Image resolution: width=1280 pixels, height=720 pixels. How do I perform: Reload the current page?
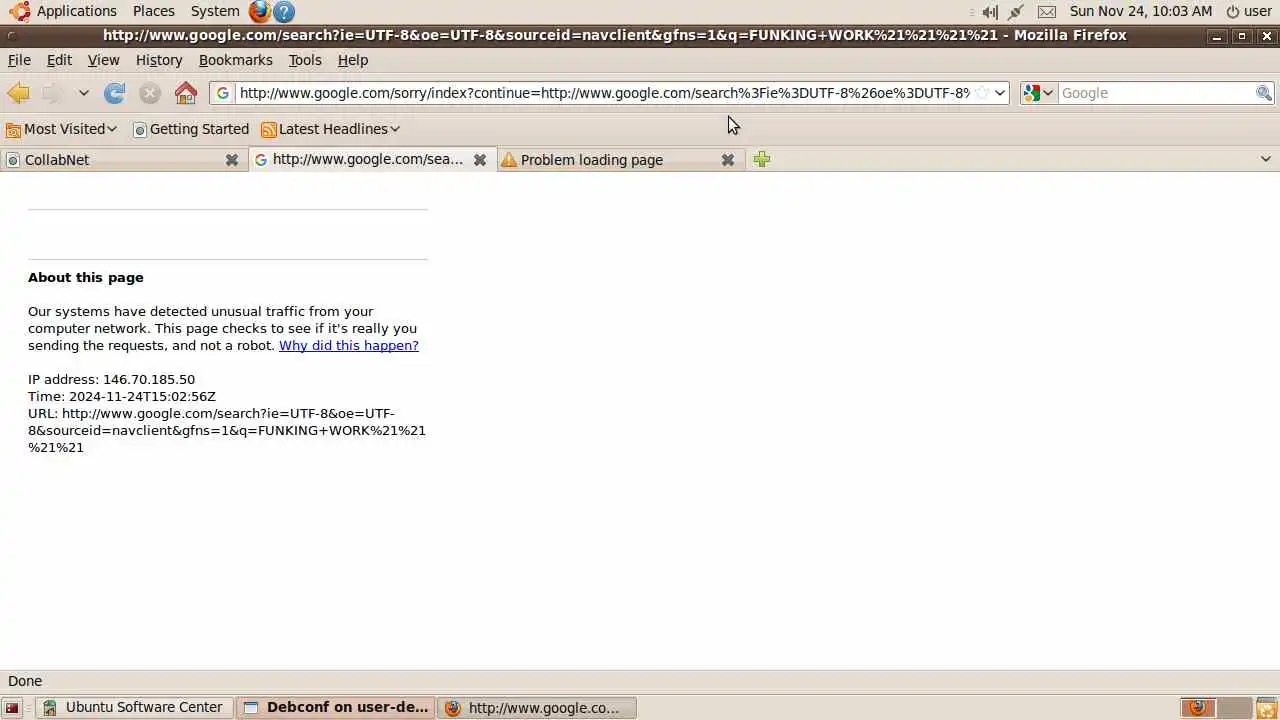115,93
